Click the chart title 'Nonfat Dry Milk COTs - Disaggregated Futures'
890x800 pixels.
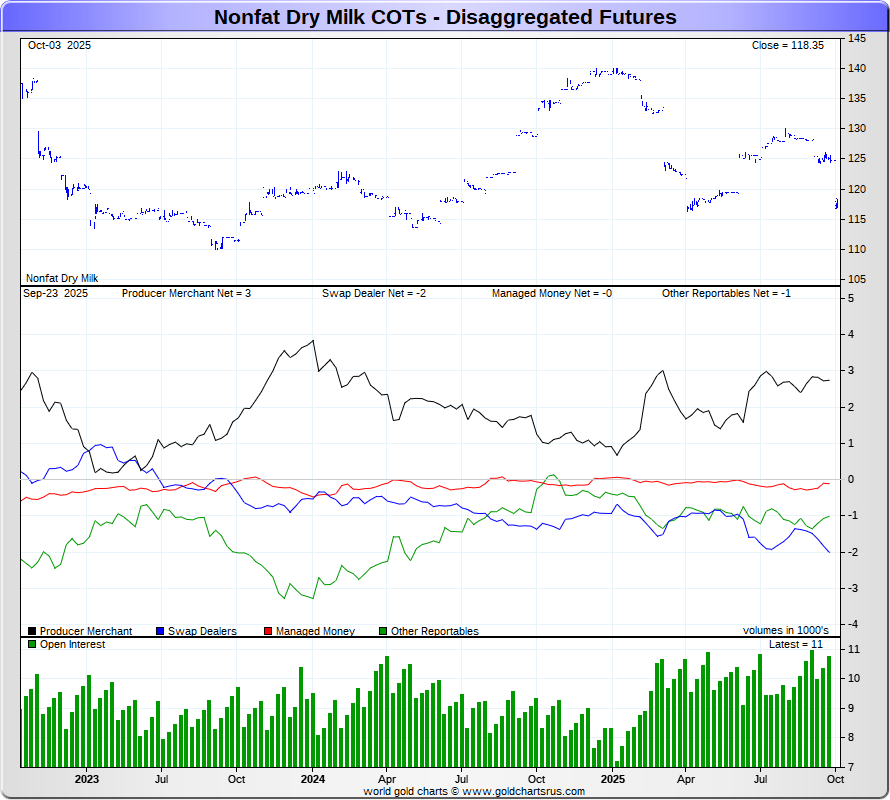pyautogui.click(x=445, y=17)
